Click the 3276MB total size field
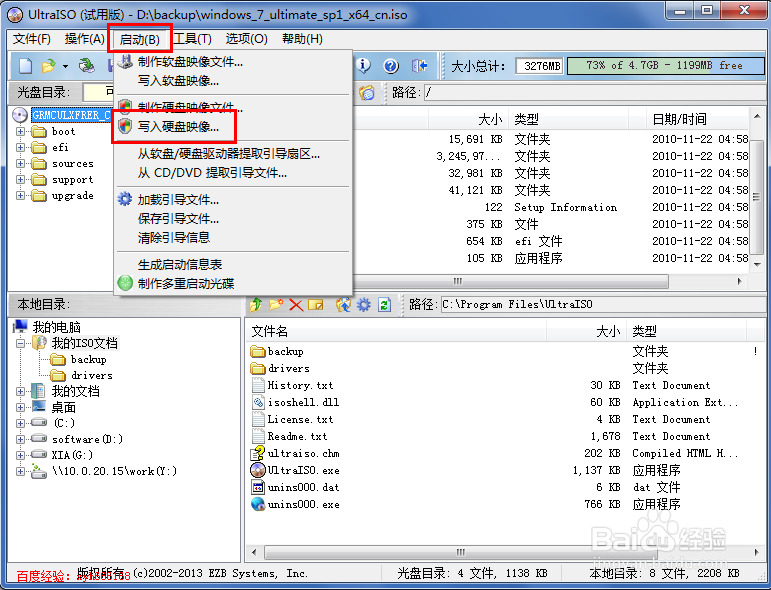The height and width of the screenshot is (590, 771). pos(539,66)
